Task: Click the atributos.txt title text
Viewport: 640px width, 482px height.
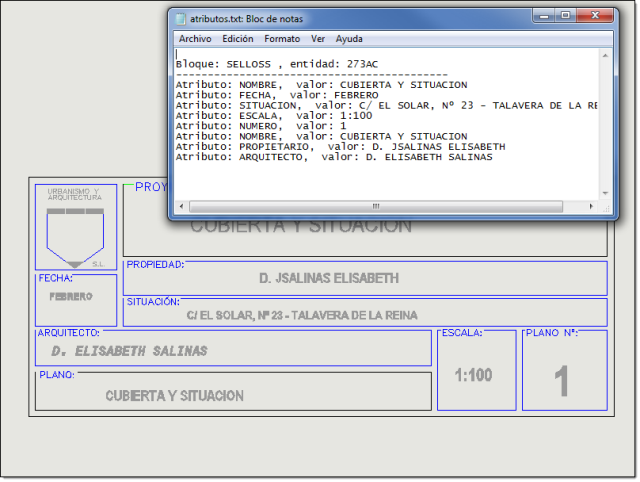Action: [246, 19]
